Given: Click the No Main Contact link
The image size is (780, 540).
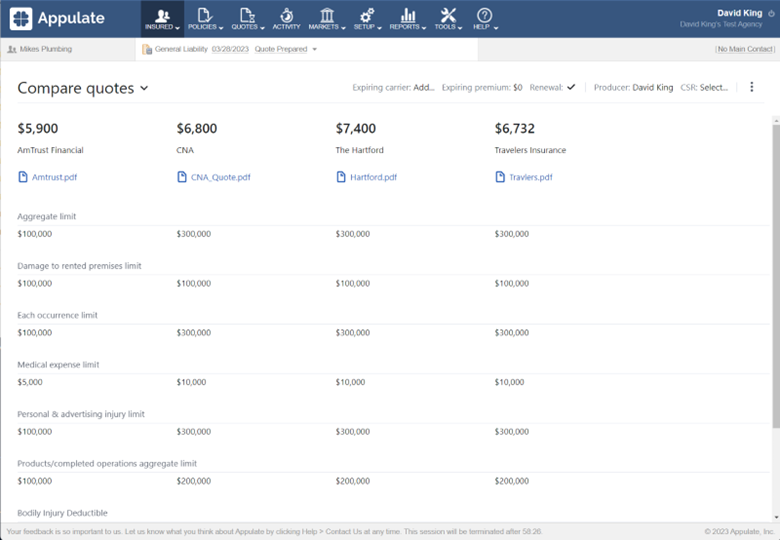Looking at the screenshot, I should (x=745, y=49).
